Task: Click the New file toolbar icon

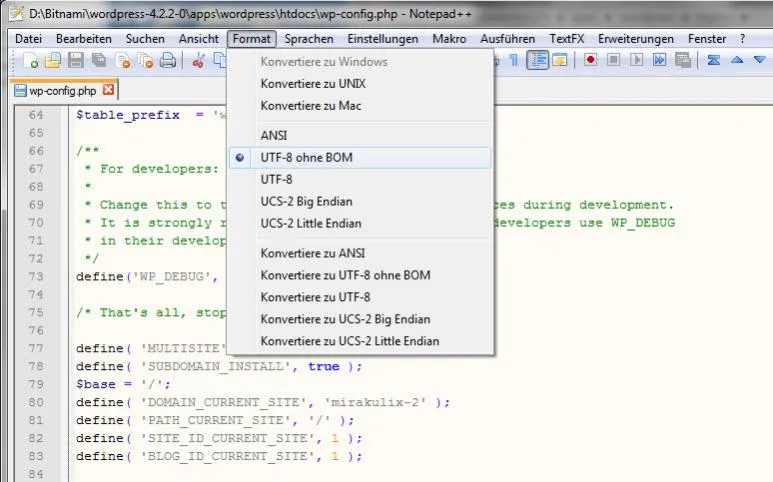Action: point(31,61)
